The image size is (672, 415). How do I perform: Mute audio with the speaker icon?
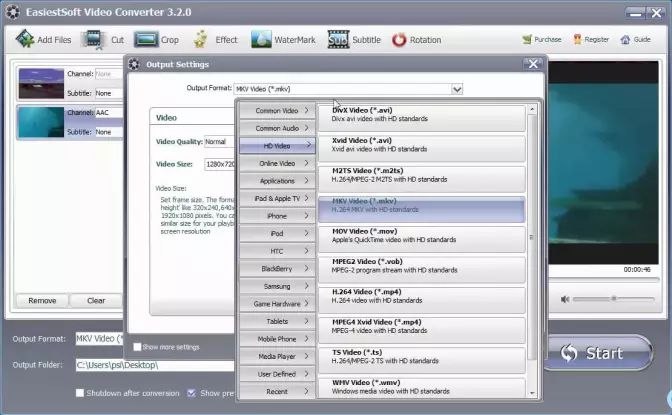(x=565, y=299)
